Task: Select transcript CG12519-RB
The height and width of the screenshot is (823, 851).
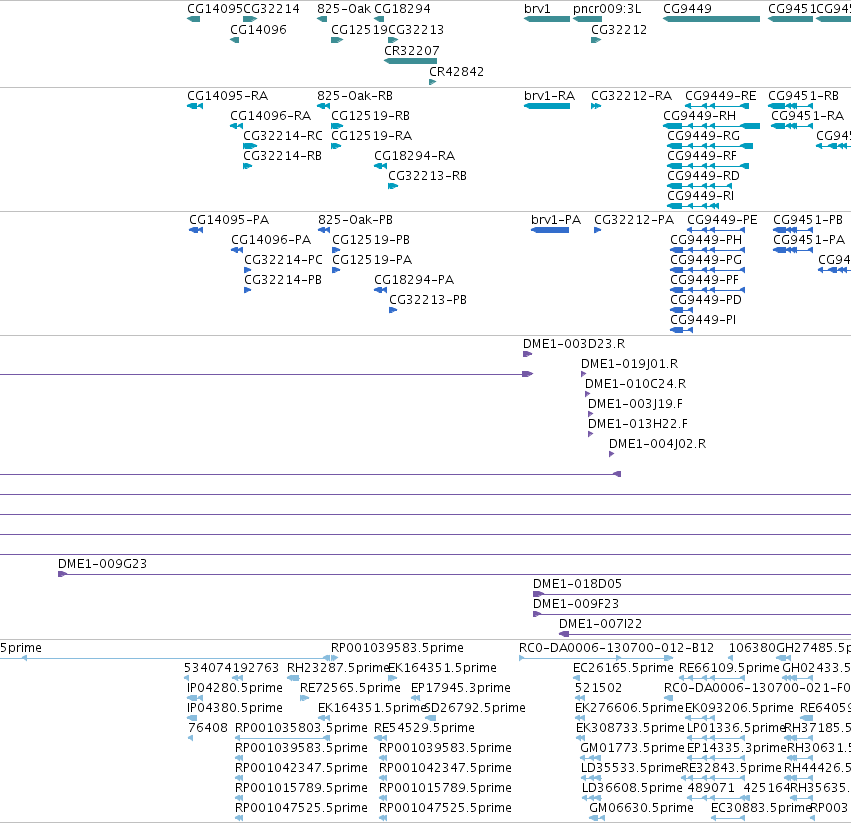Action: coord(370,116)
